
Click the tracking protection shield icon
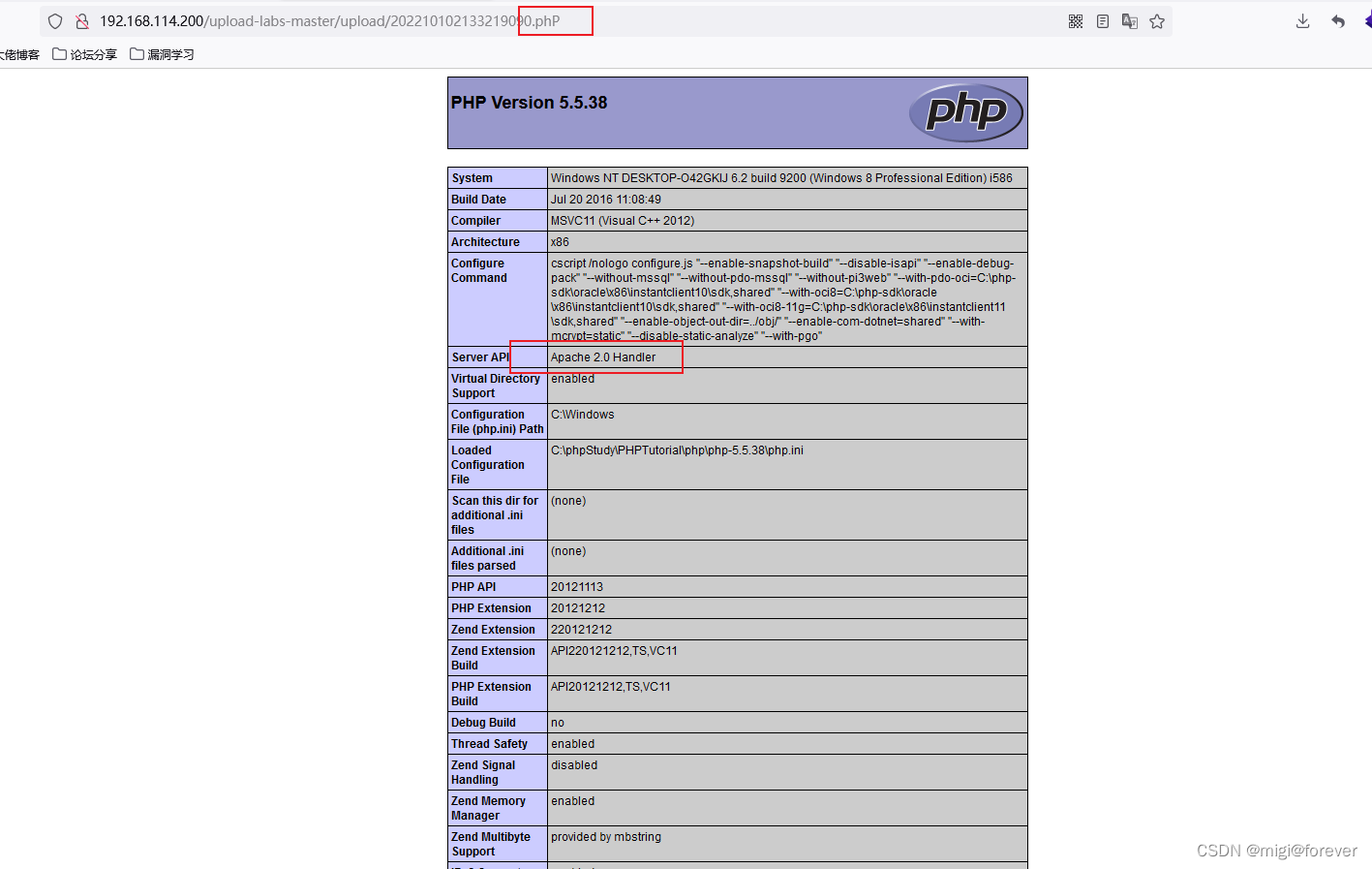pyautogui.click(x=55, y=21)
